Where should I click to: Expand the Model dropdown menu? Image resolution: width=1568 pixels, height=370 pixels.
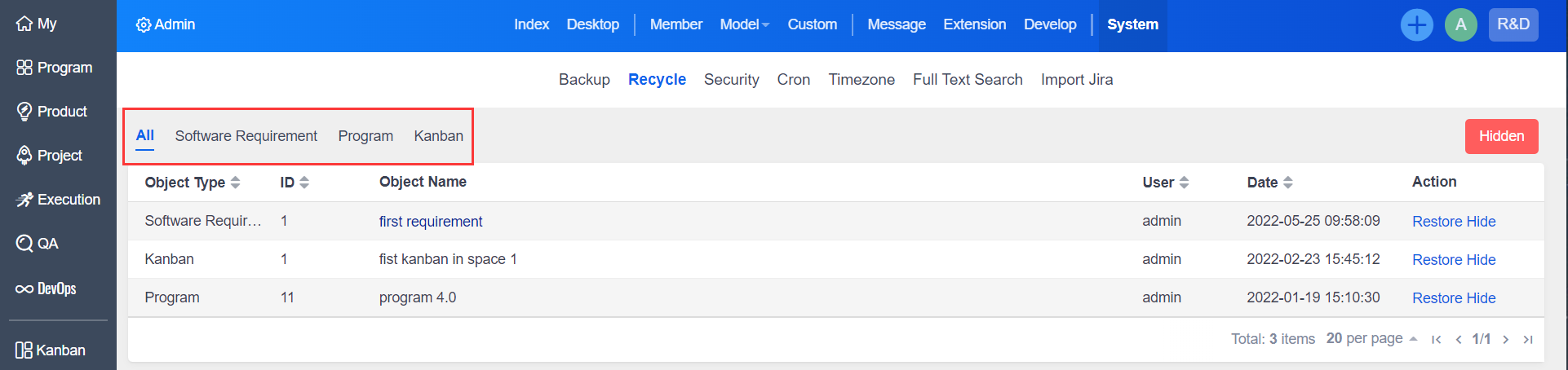point(744,24)
